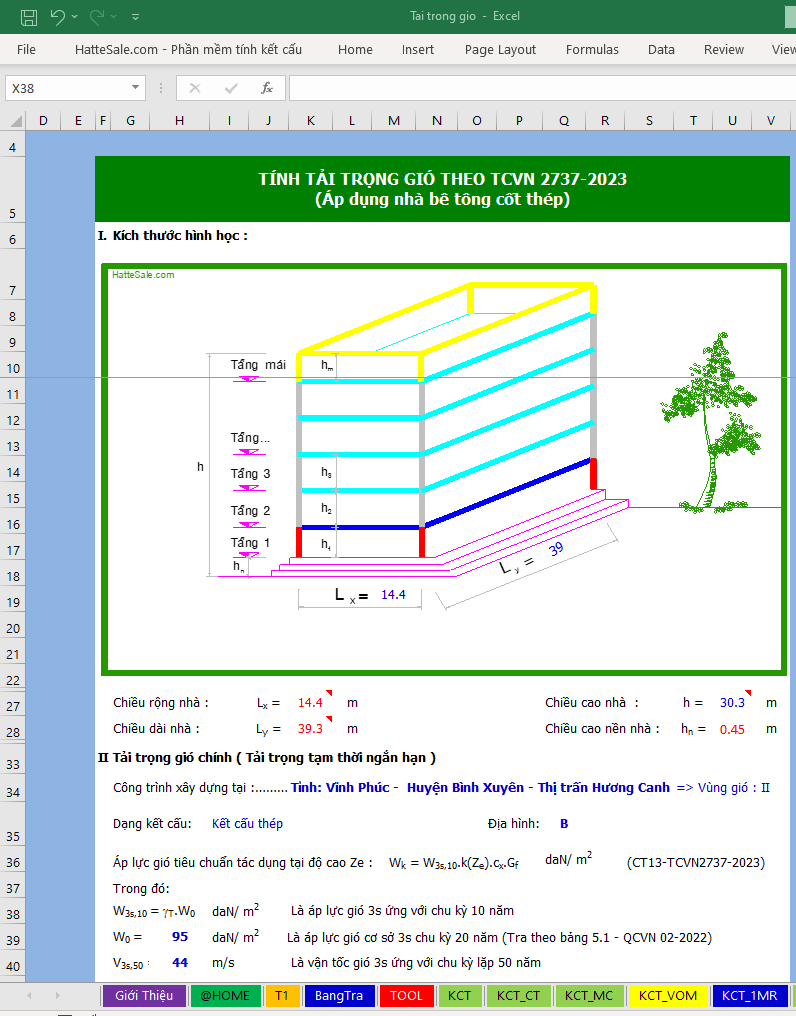Click the Redo arrow icon

pyautogui.click(x=97, y=17)
